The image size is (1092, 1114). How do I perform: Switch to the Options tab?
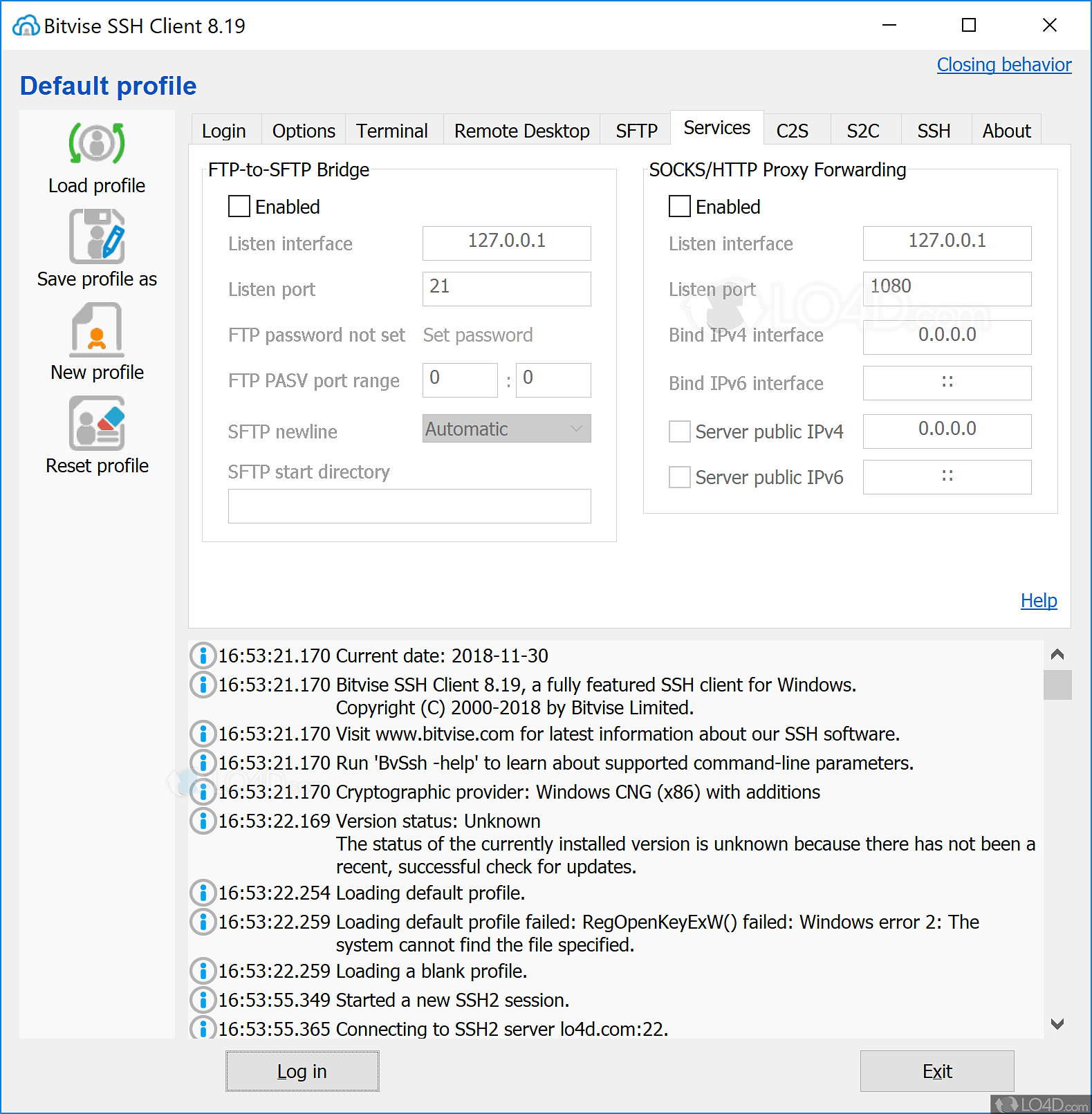[x=304, y=130]
